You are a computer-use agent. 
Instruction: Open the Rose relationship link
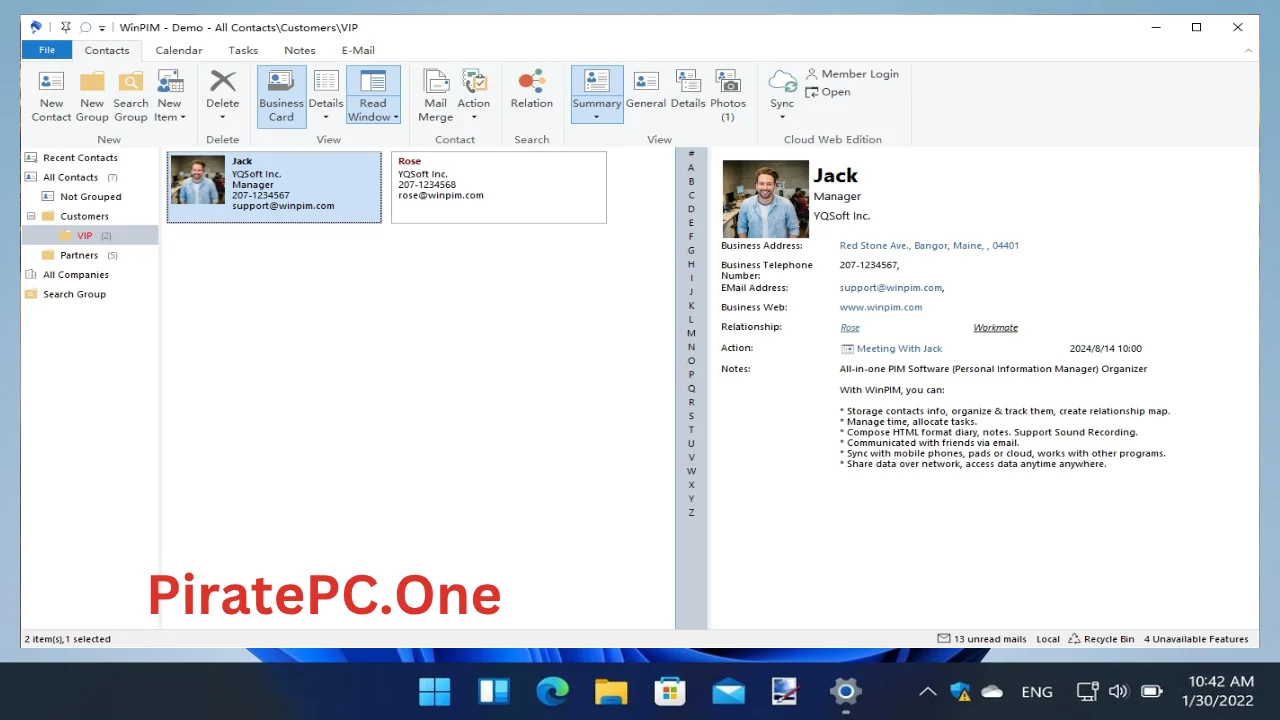850,328
